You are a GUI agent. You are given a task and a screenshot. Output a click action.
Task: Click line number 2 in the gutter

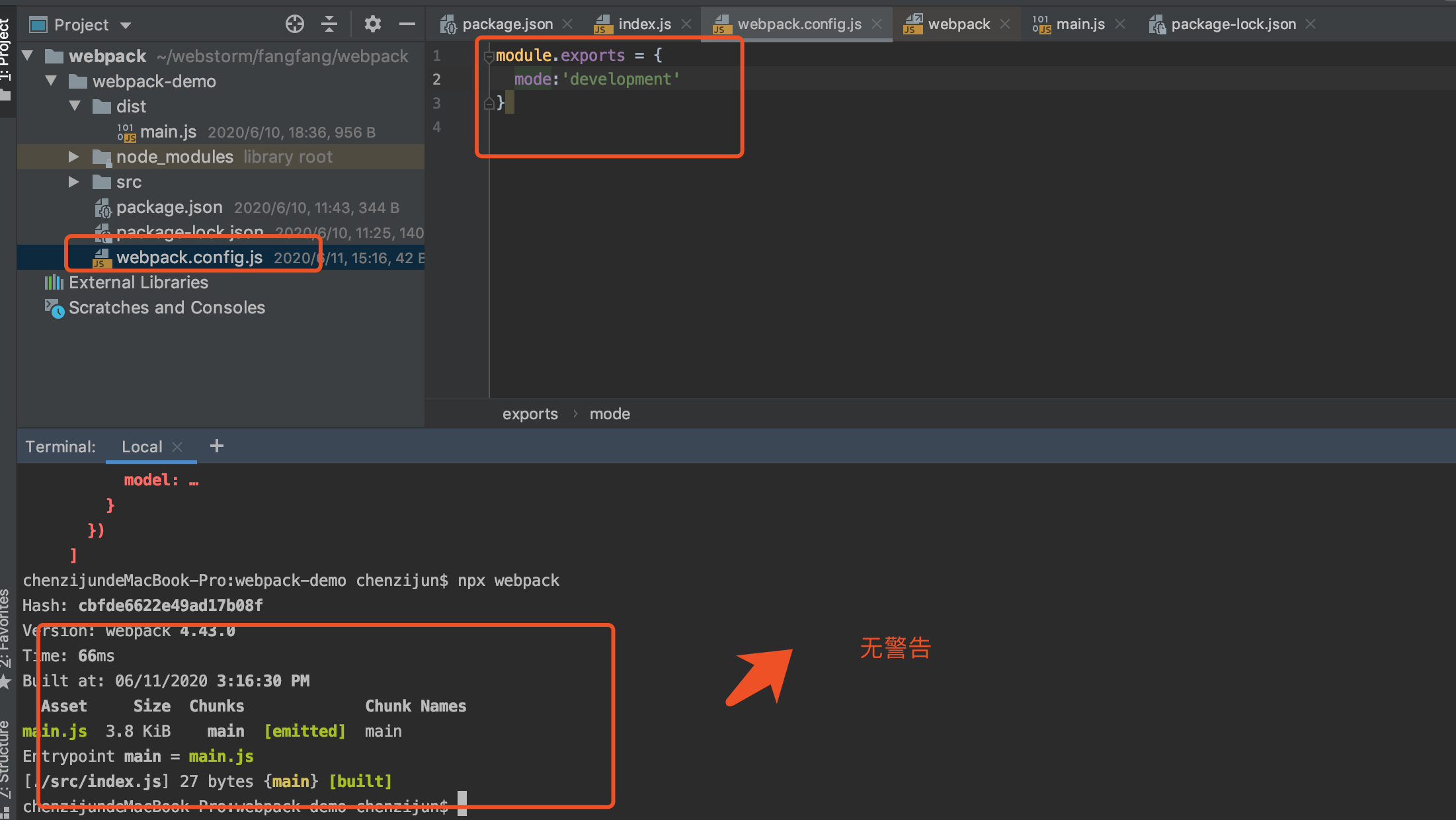[x=436, y=79]
